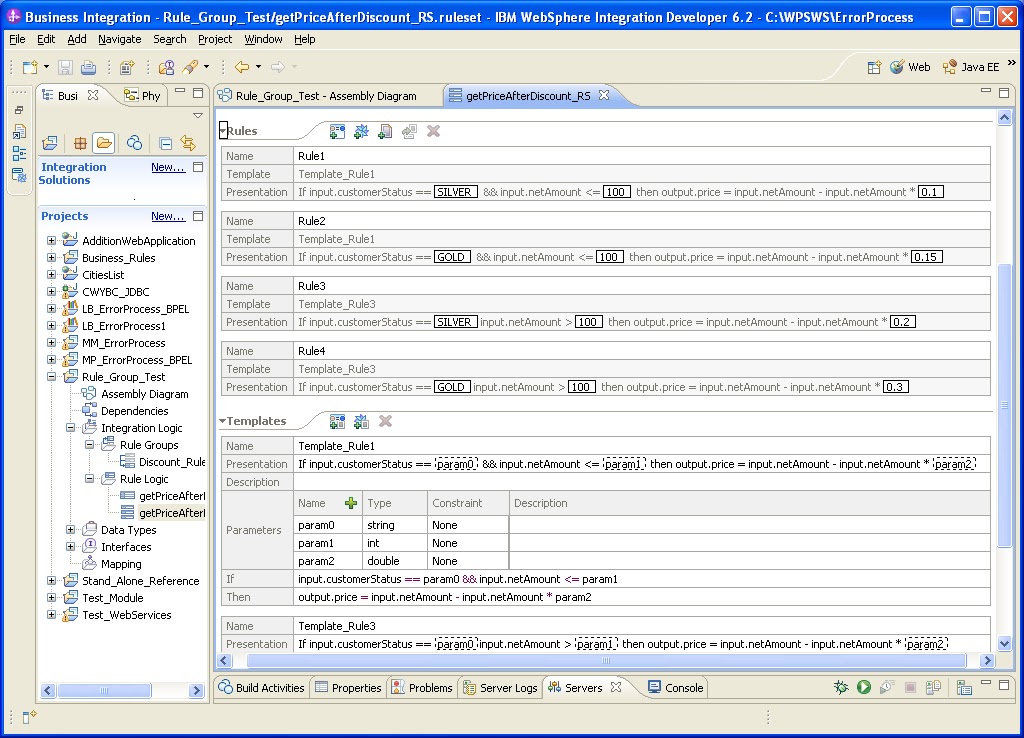Open dropdown arrow beside Back arrow
This screenshot has height=738, width=1024.
click(259, 67)
